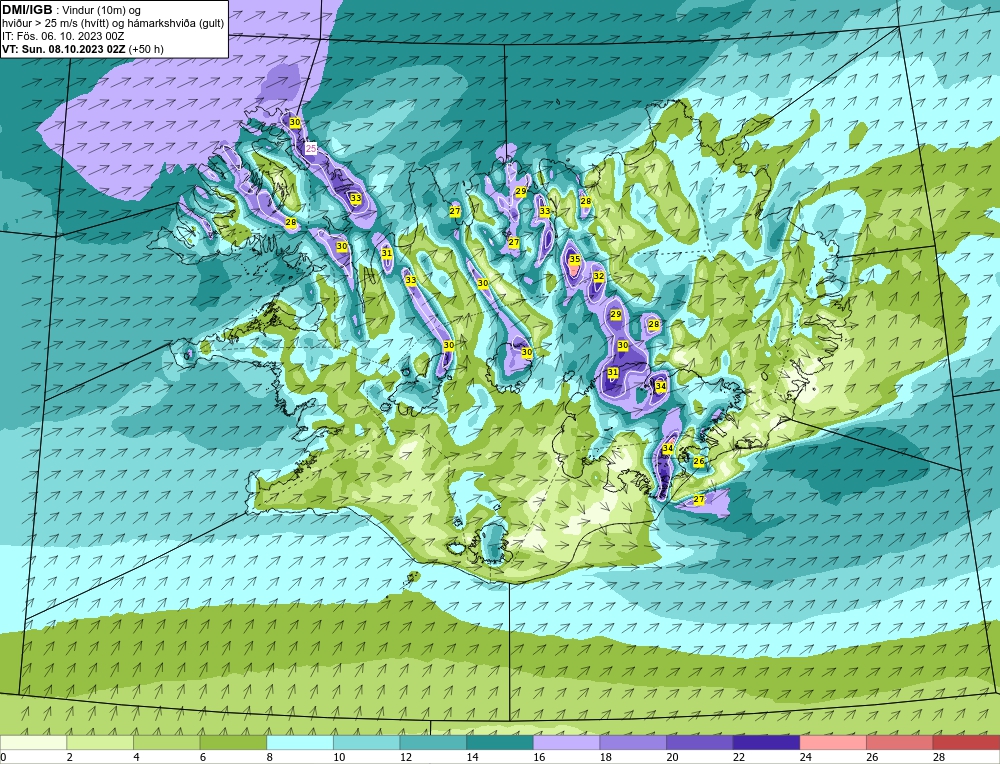This screenshot has width=1000, height=764.
Task: Click the legend tick value "12"
Action: coord(406,757)
